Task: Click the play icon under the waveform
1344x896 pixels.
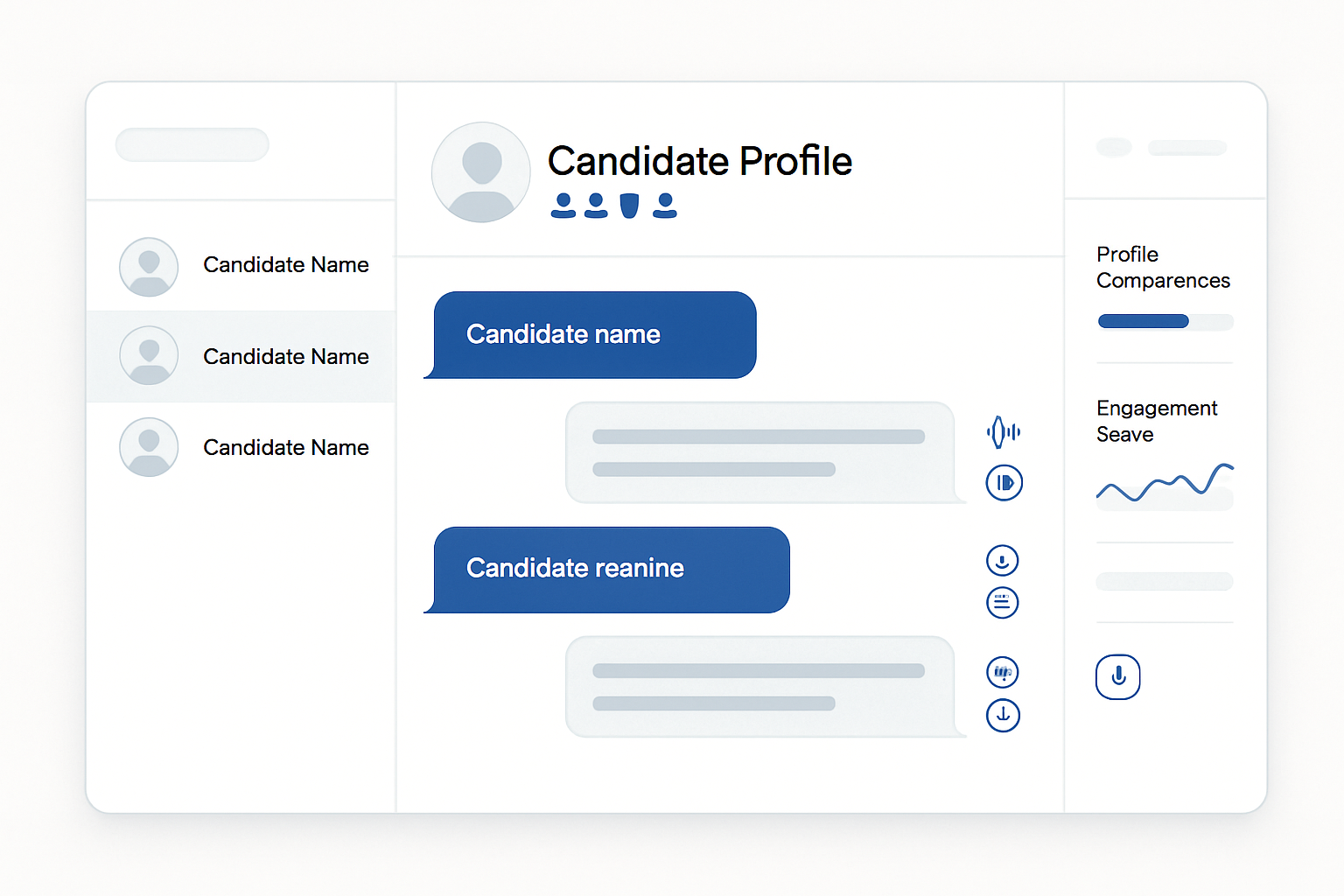Action: click(x=1004, y=483)
